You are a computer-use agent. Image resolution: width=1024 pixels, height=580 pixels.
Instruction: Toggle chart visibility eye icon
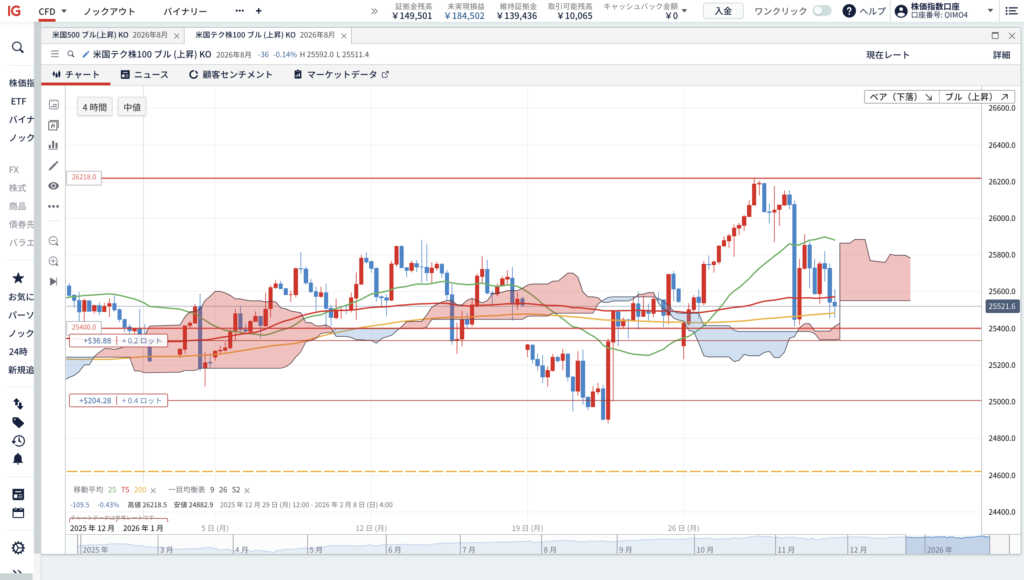point(54,186)
